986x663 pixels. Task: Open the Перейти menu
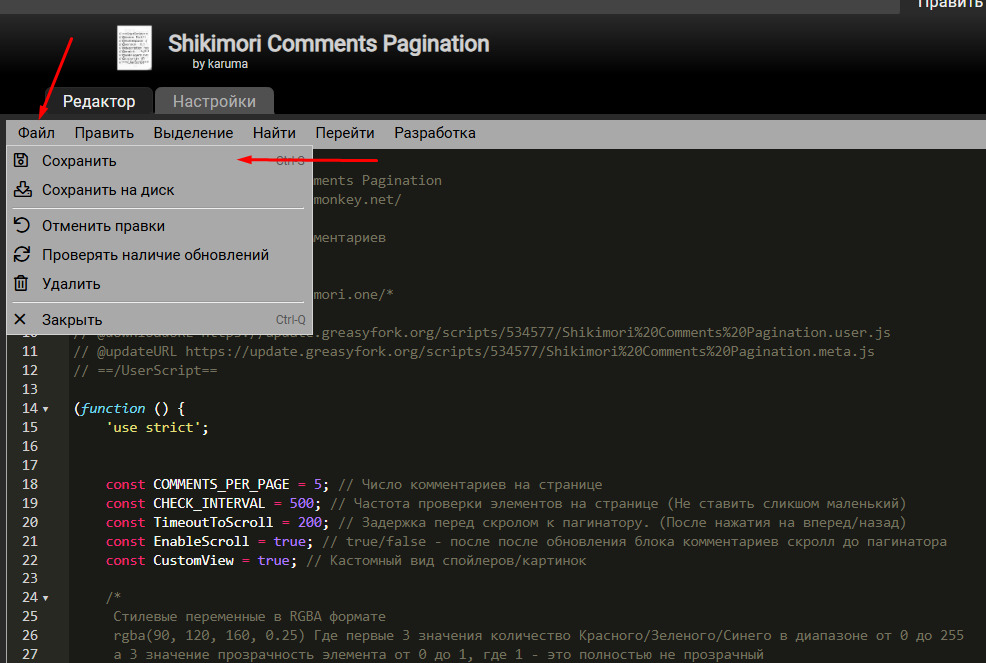point(345,133)
